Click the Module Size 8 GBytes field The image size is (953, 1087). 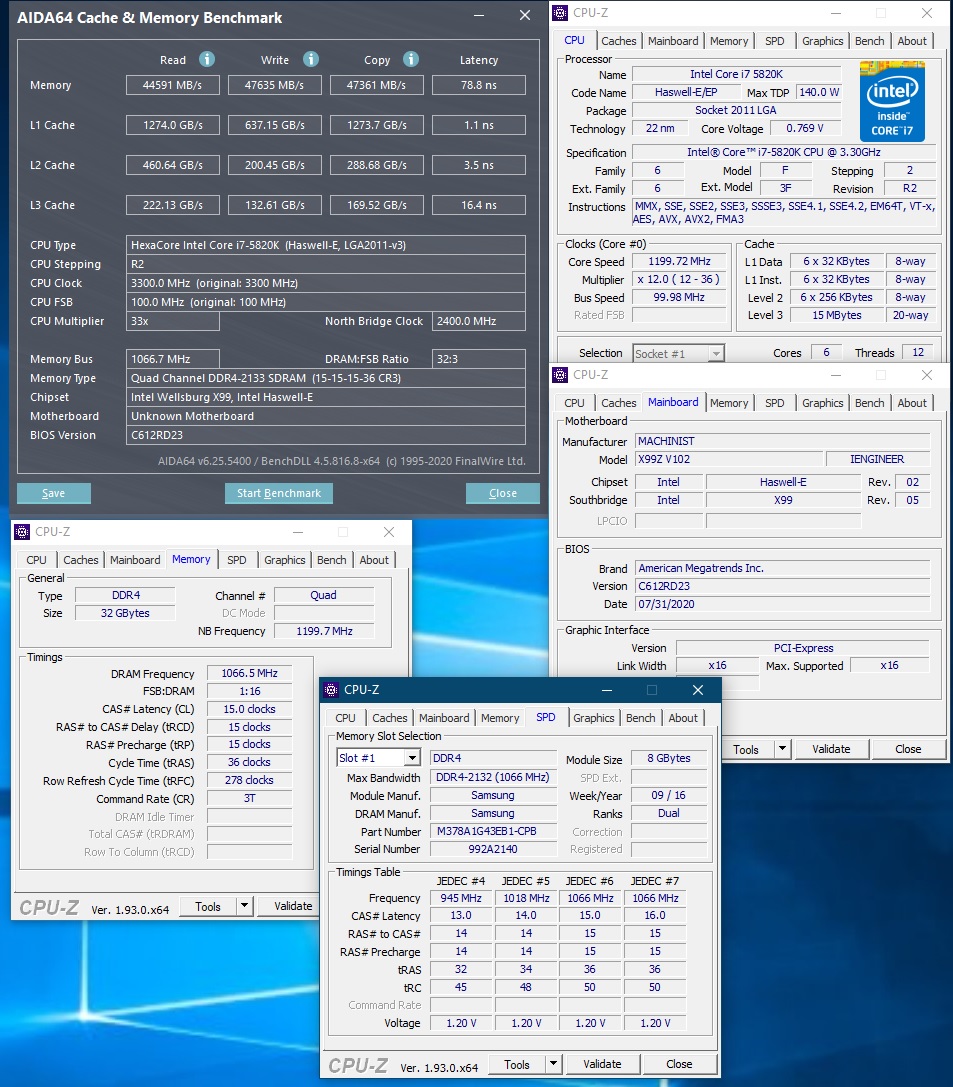[x=669, y=758]
